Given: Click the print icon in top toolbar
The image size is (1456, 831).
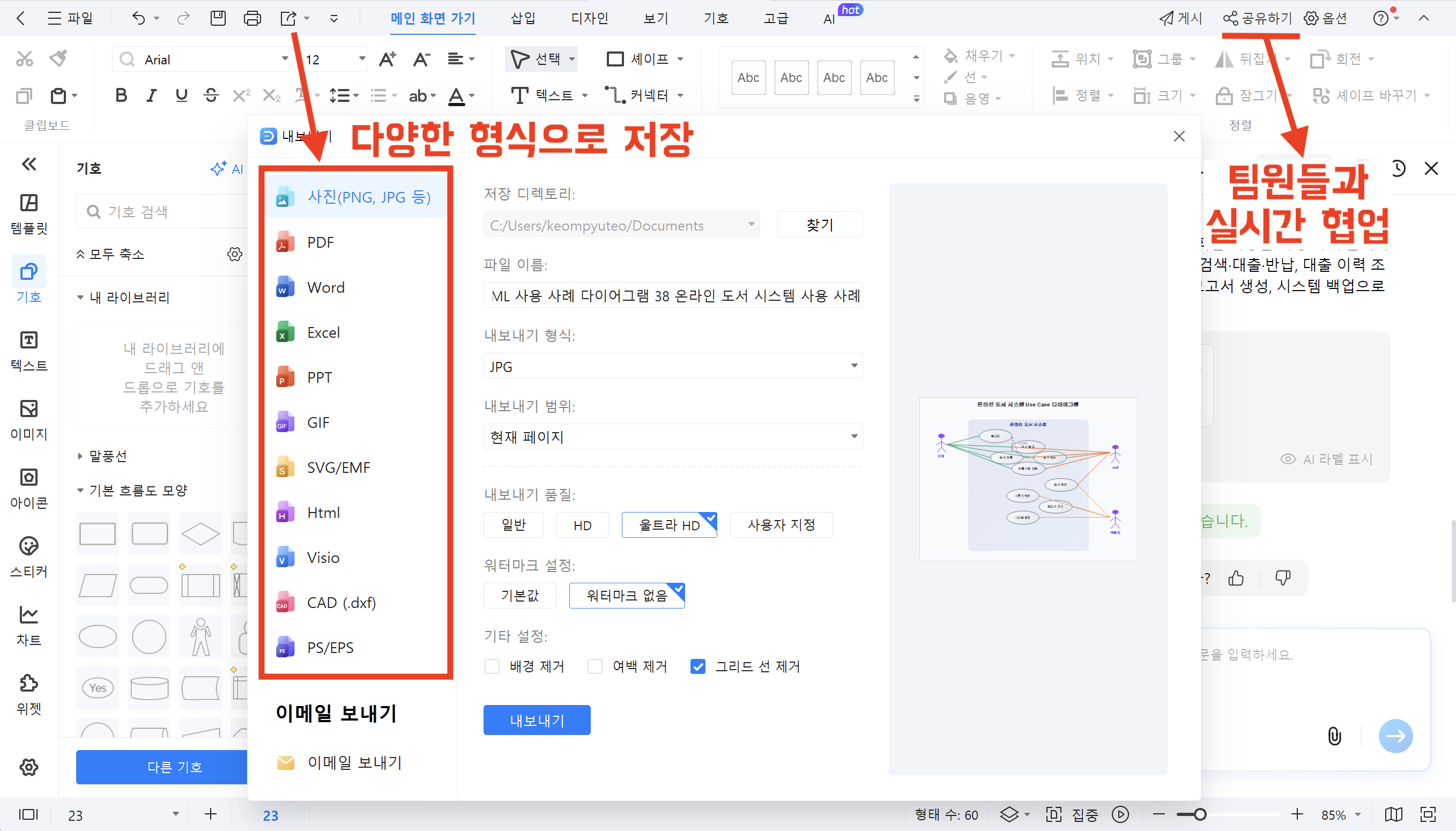Looking at the screenshot, I should tap(251, 18).
